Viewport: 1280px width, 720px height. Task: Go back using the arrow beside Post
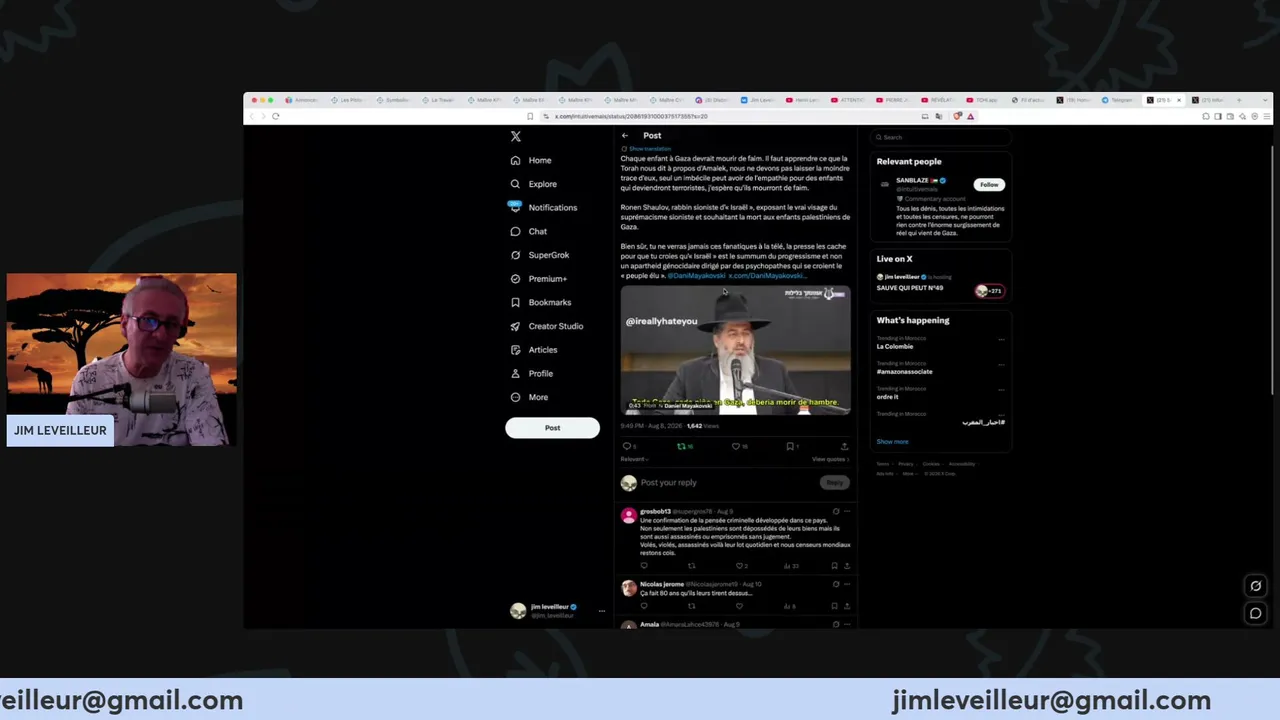[x=625, y=135]
